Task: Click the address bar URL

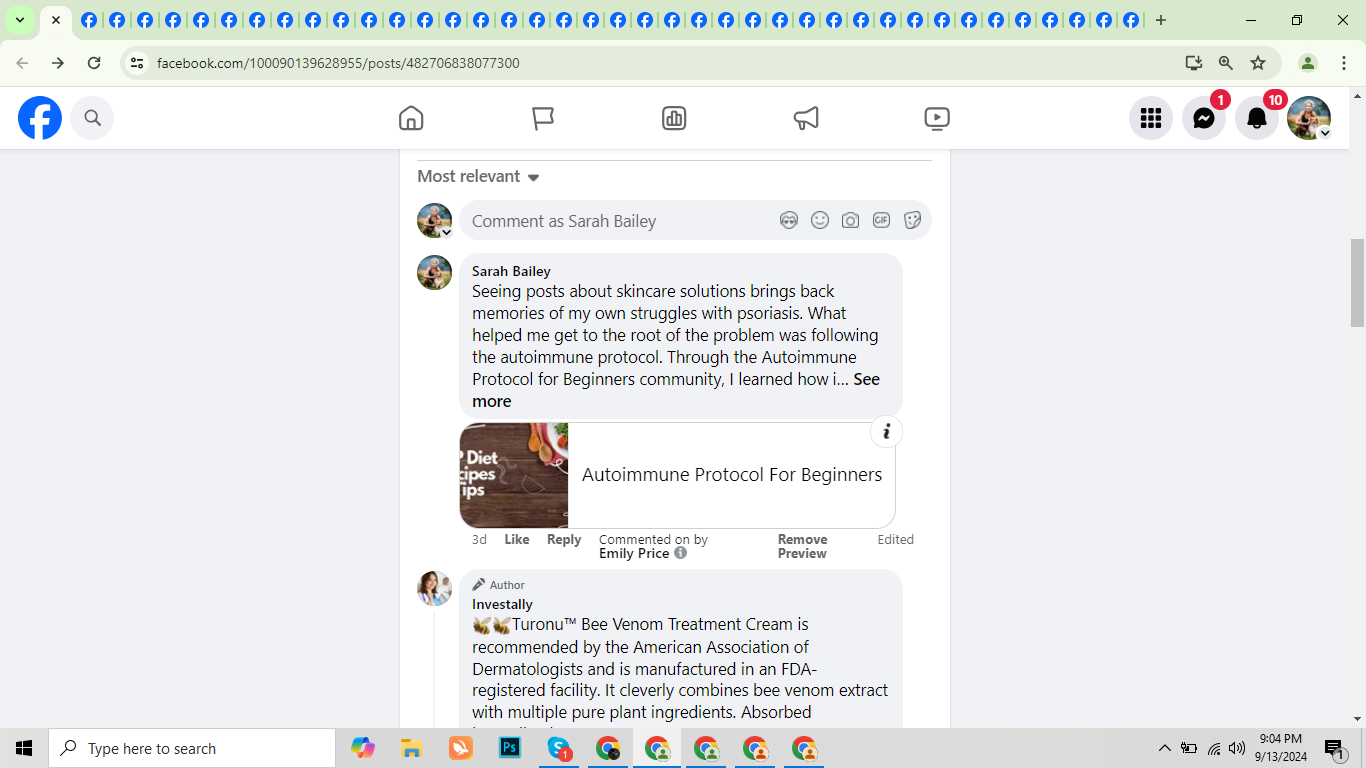Action: (x=338, y=63)
